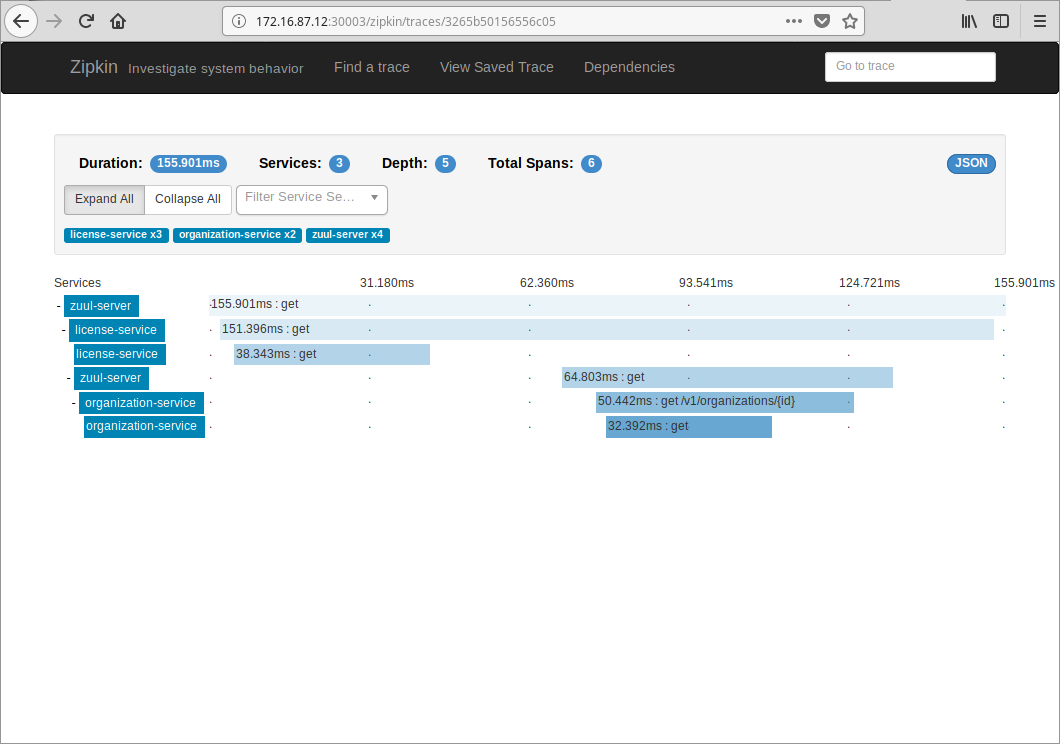
Task: Collapse the first license-service row
Action: [x=64, y=330]
